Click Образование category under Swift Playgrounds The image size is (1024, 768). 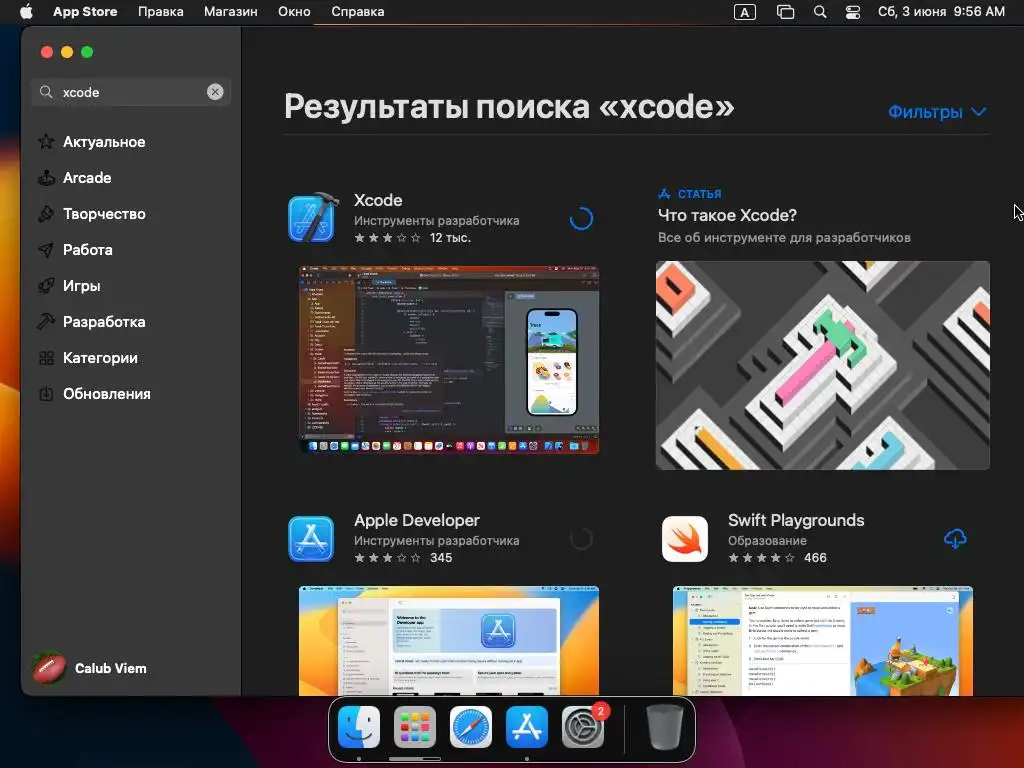(767, 541)
